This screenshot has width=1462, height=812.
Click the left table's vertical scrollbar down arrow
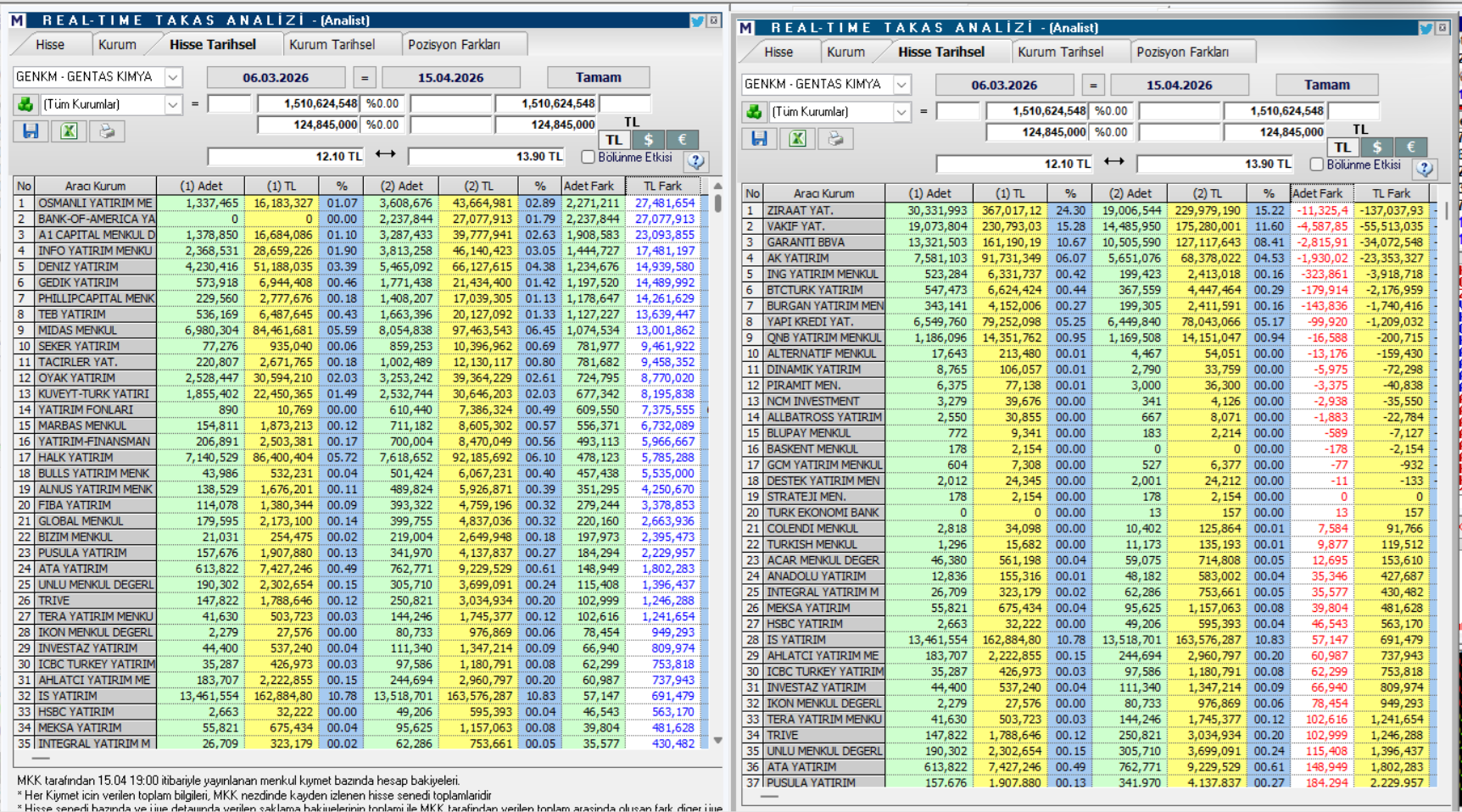point(717,740)
